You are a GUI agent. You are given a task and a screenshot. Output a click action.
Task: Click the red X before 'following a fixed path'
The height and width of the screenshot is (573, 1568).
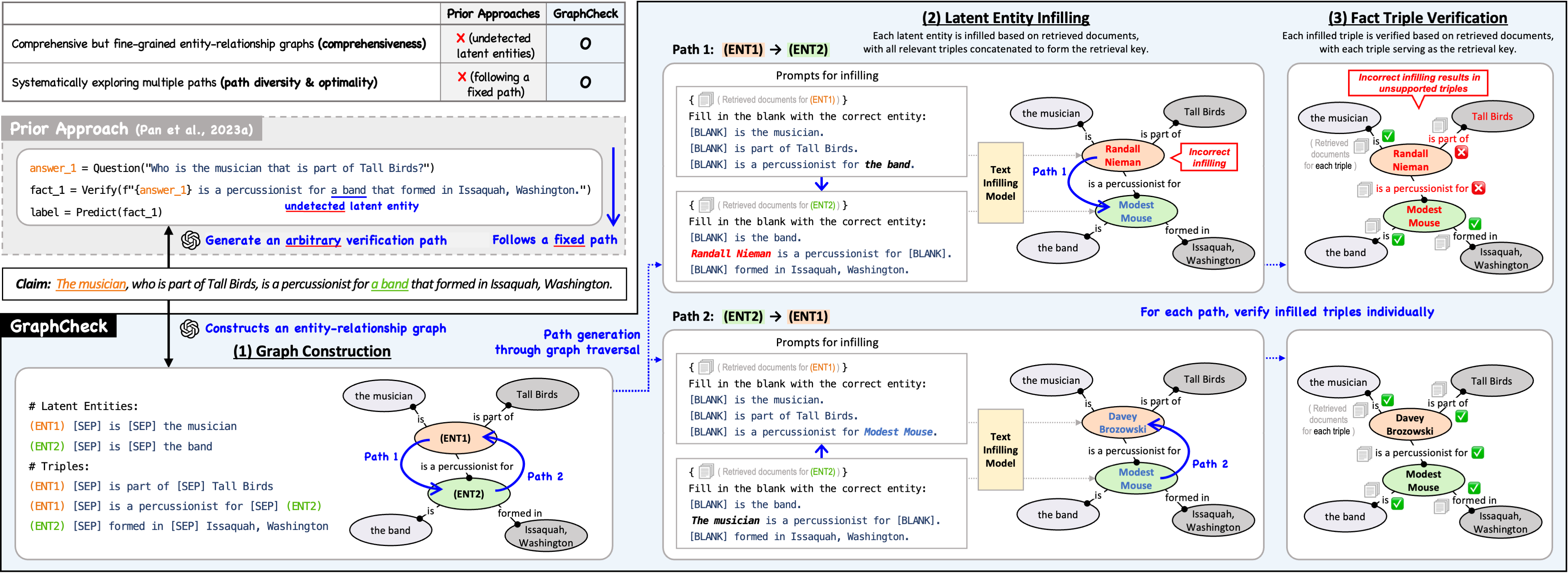click(x=462, y=77)
